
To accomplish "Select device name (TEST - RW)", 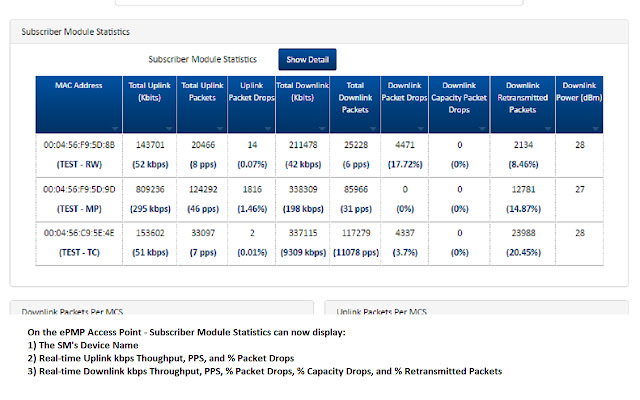I will pyautogui.click(x=79, y=164).
